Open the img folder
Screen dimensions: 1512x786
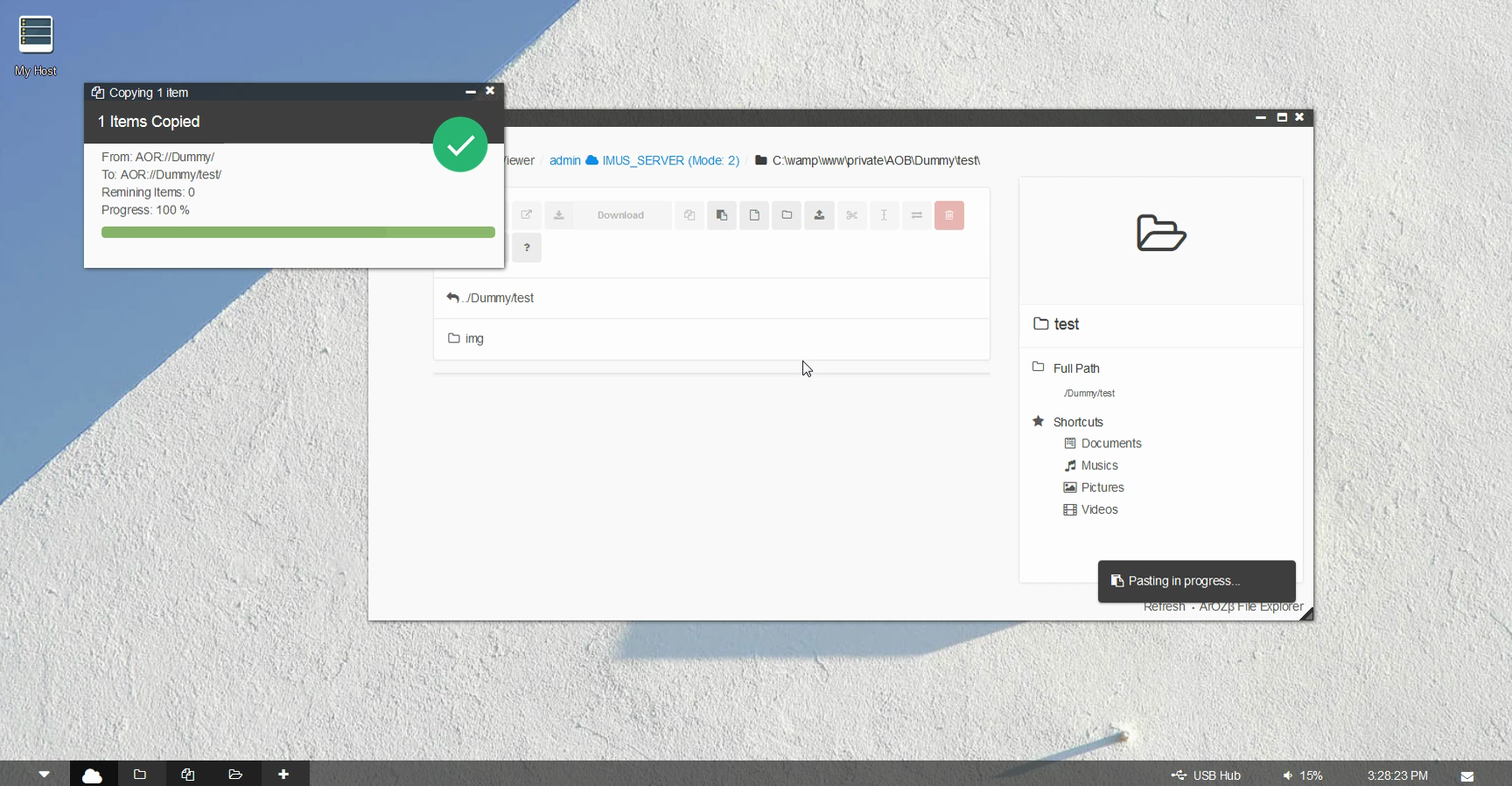click(474, 339)
